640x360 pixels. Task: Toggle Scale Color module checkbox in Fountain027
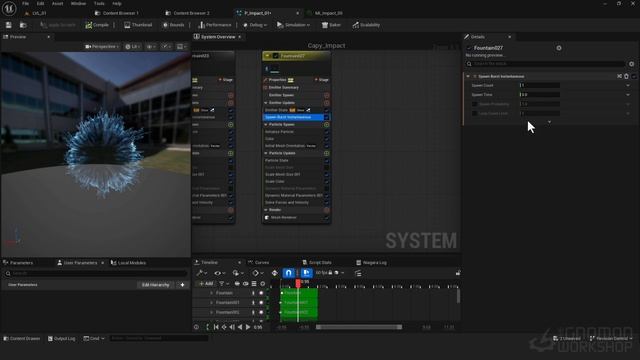pyautogui.click(x=327, y=181)
